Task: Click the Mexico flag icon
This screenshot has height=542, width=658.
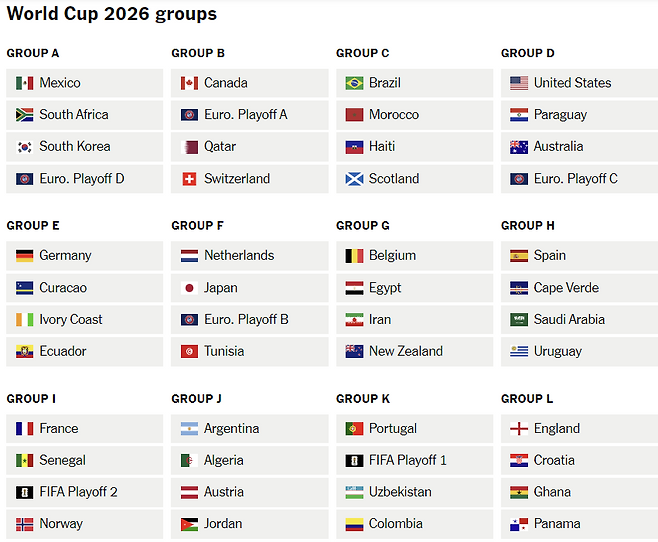Action: [x=25, y=83]
